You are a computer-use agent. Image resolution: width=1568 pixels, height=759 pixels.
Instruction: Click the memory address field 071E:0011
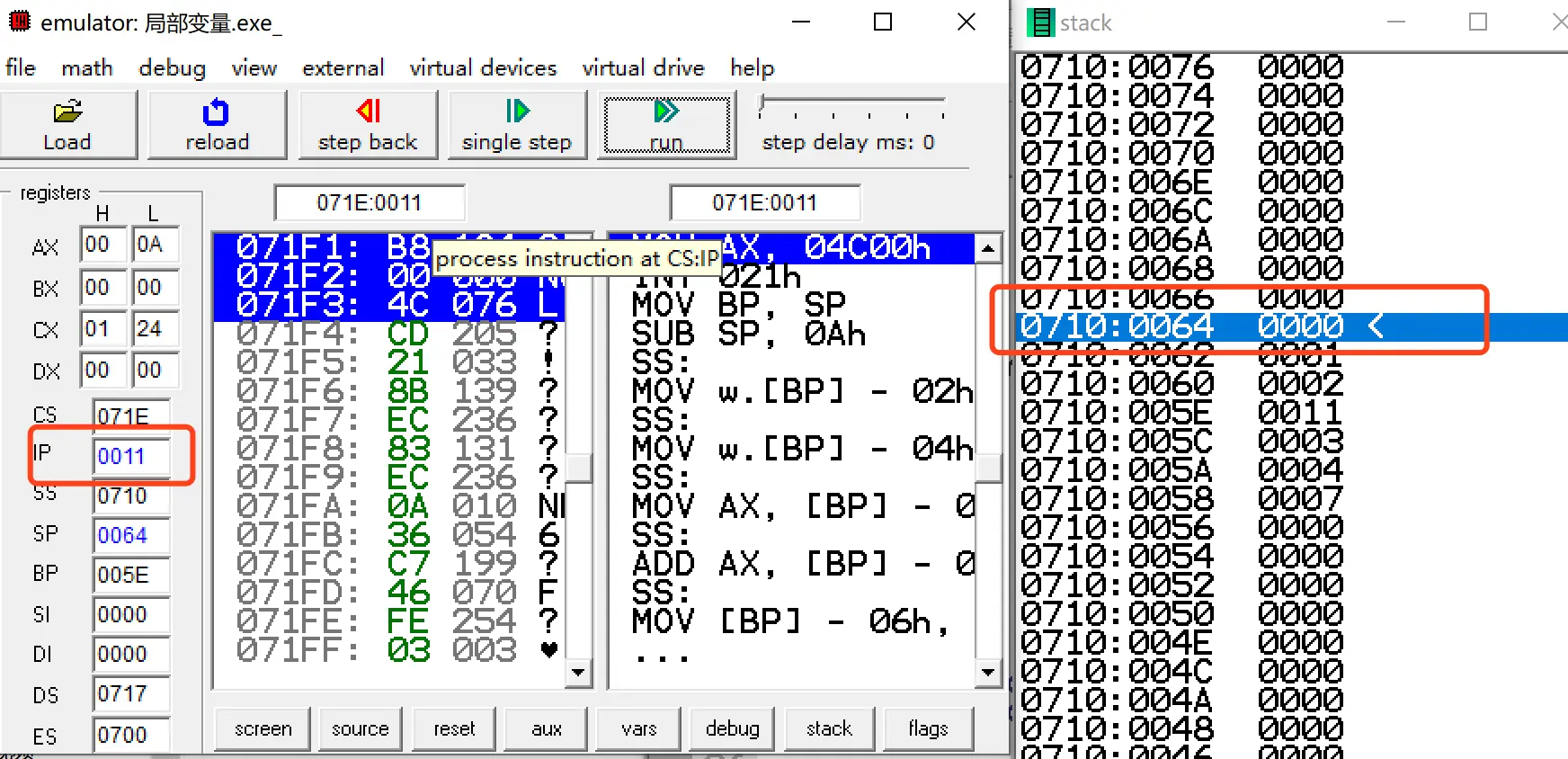coord(370,202)
